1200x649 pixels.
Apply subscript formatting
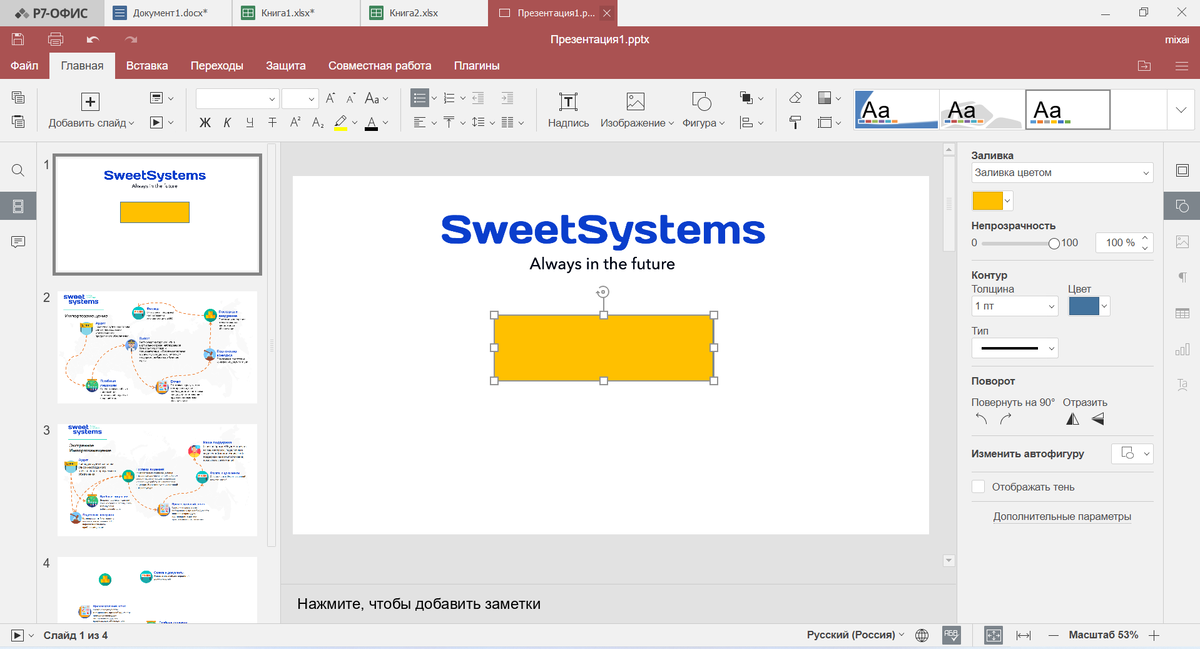click(318, 122)
